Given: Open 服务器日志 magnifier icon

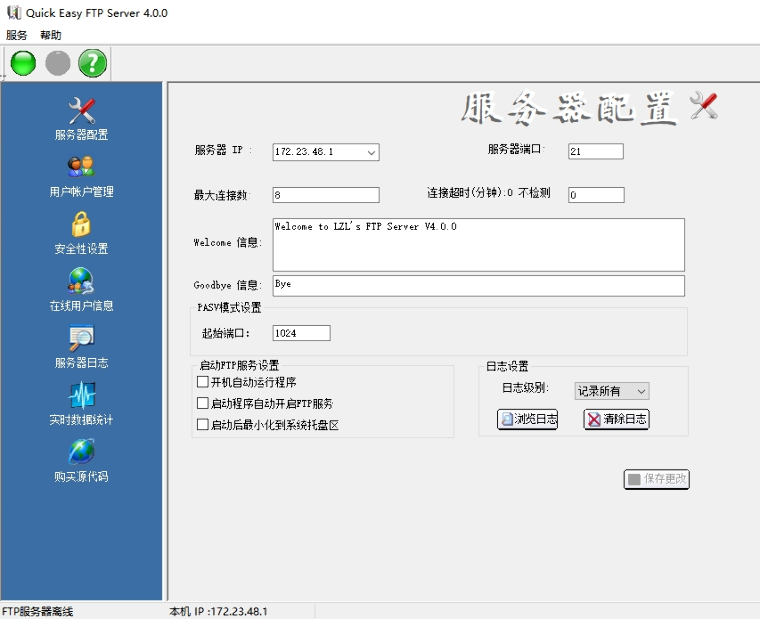Looking at the screenshot, I should [x=81, y=338].
